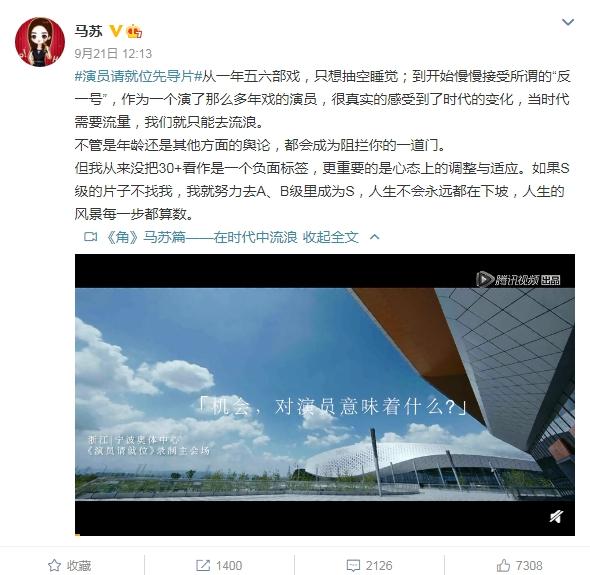Image resolution: width=590 pixels, height=575 pixels.
Task: Play the embedded Tencent video
Action: [x=325, y=394]
